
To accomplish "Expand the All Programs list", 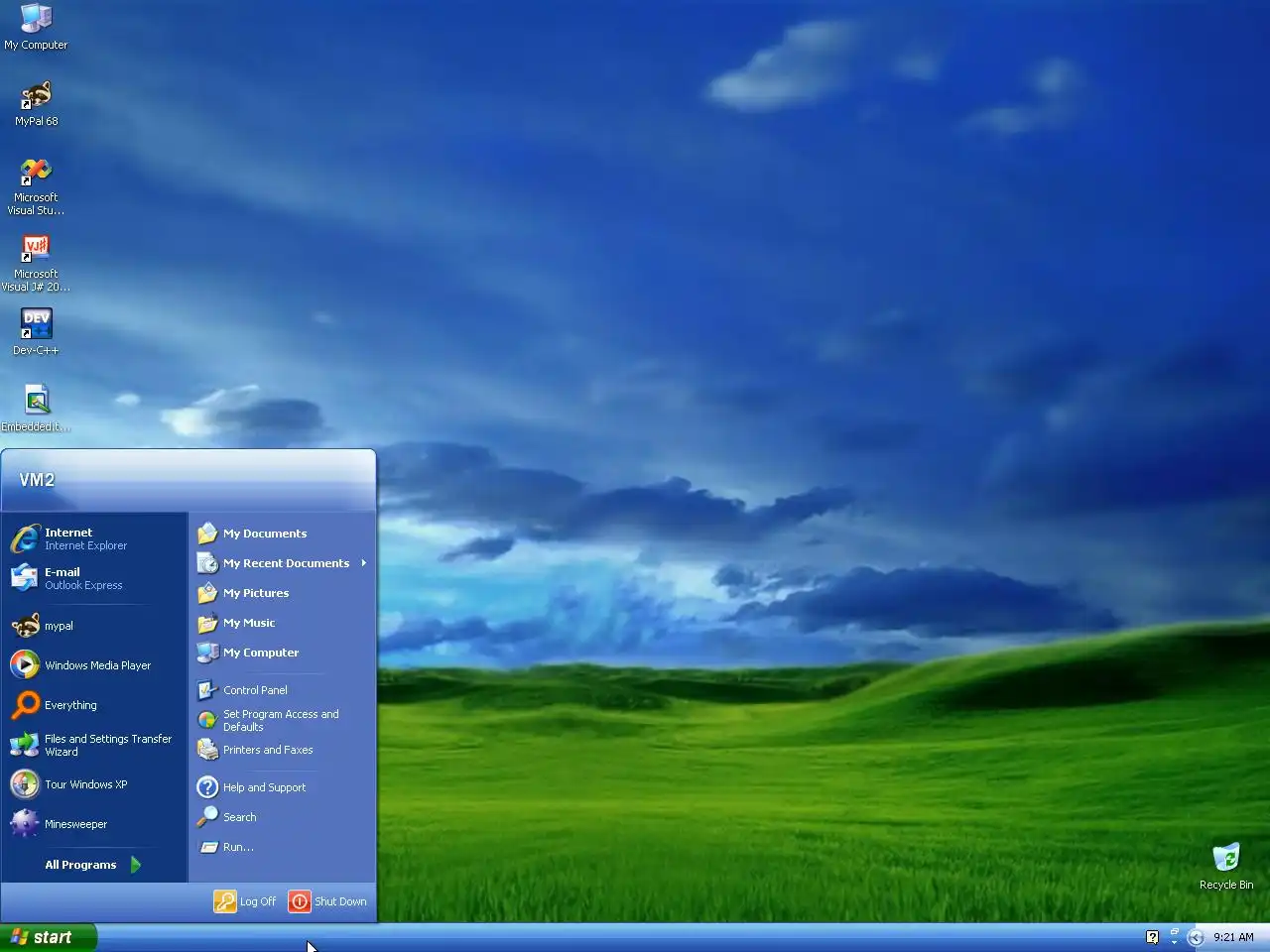I will tap(94, 865).
